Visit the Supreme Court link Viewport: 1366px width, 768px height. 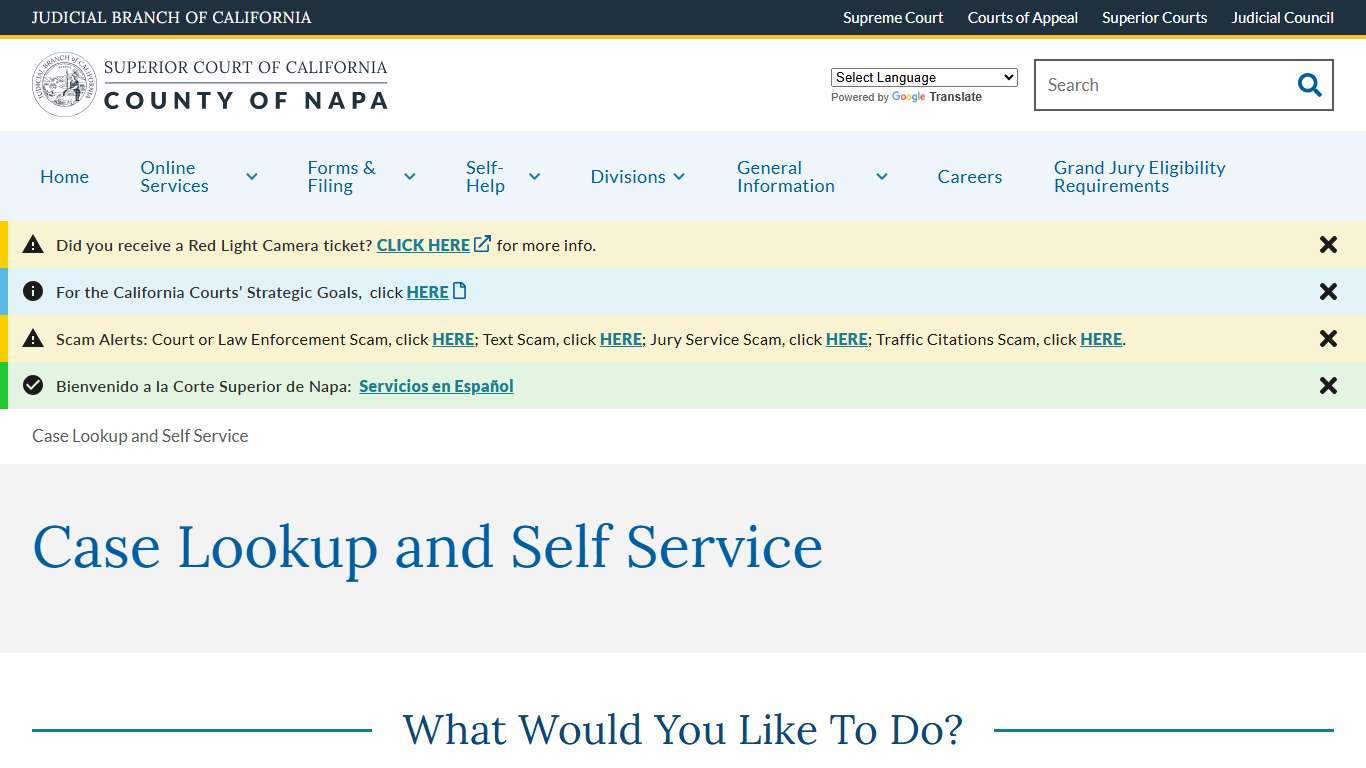892,17
